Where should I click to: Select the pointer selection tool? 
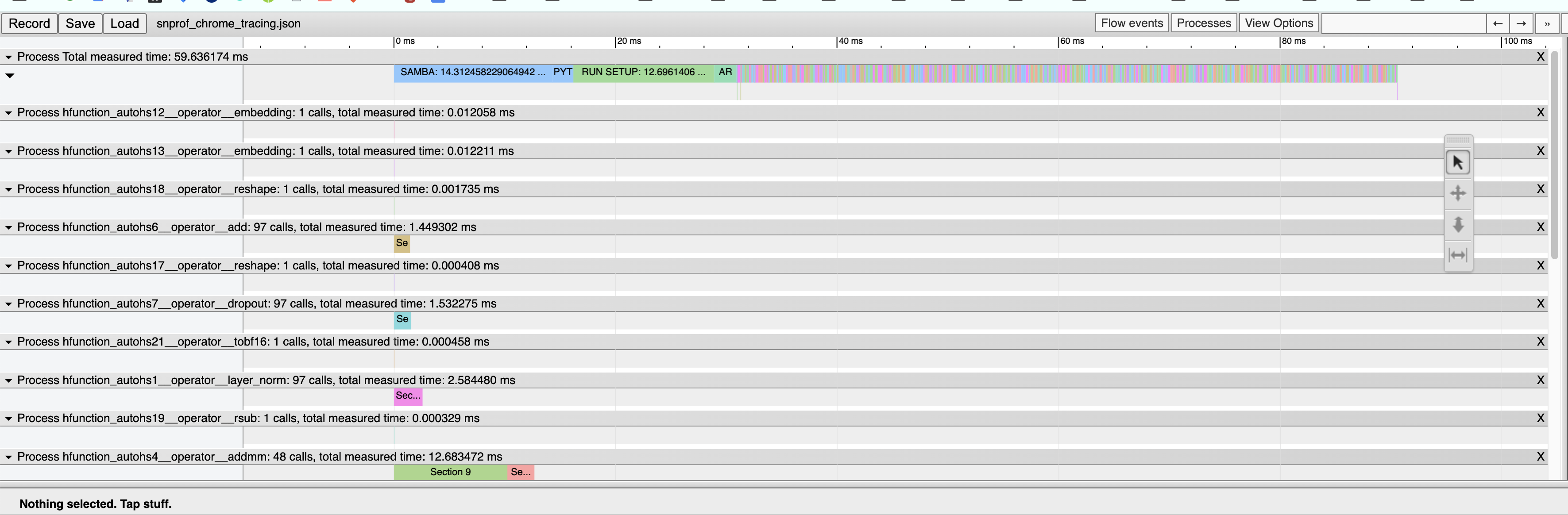[1458, 162]
